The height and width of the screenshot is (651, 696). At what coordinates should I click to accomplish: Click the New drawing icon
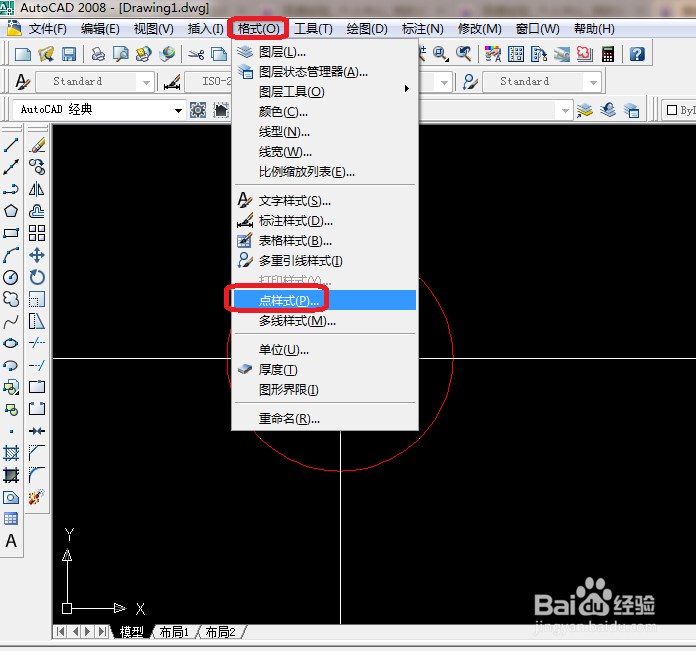pos(23,54)
